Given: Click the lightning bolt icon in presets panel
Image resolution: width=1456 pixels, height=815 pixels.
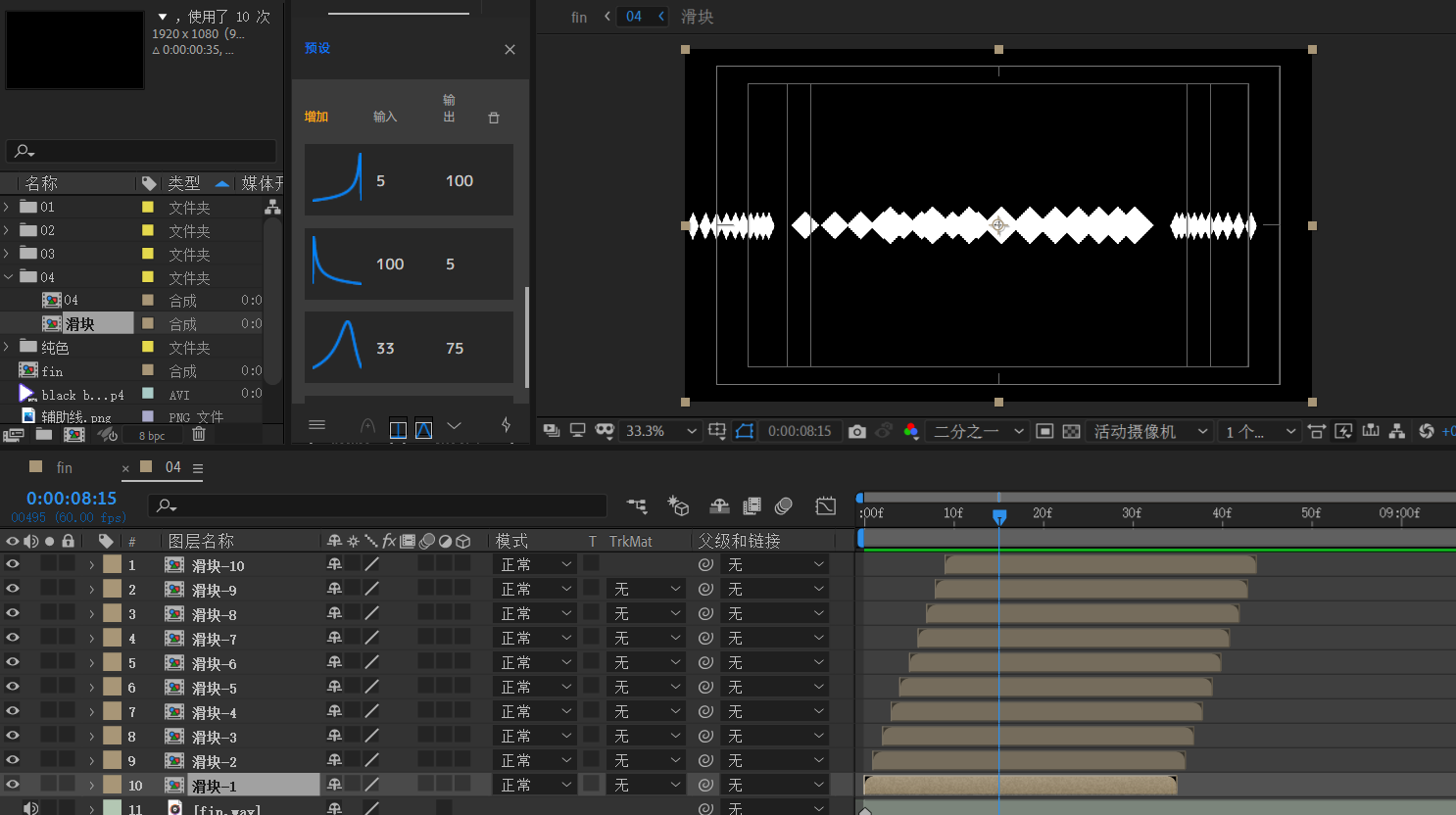Looking at the screenshot, I should [x=506, y=424].
